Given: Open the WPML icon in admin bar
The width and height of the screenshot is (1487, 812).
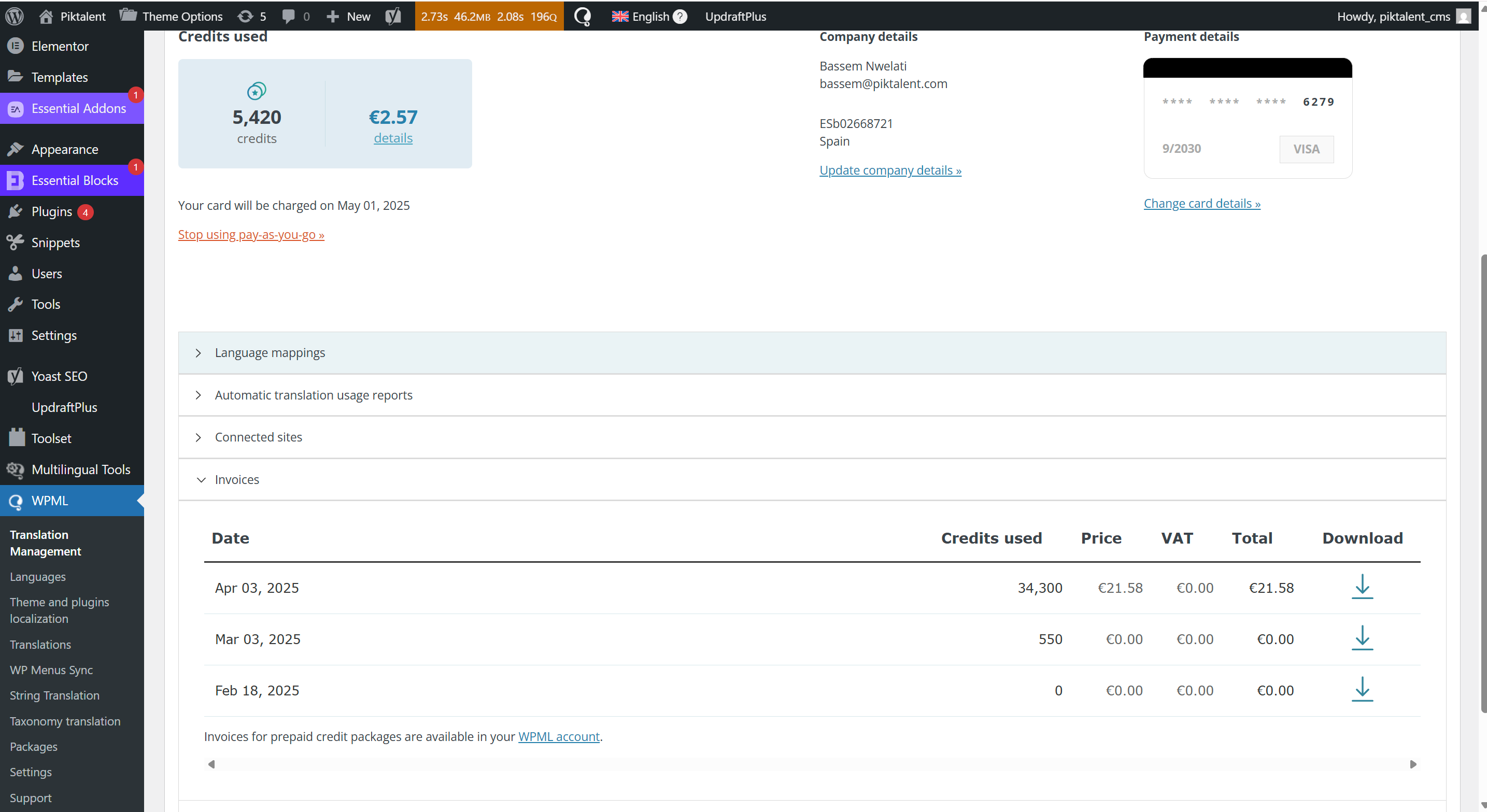Looking at the screenshot, I should click(x=583, y=16).
